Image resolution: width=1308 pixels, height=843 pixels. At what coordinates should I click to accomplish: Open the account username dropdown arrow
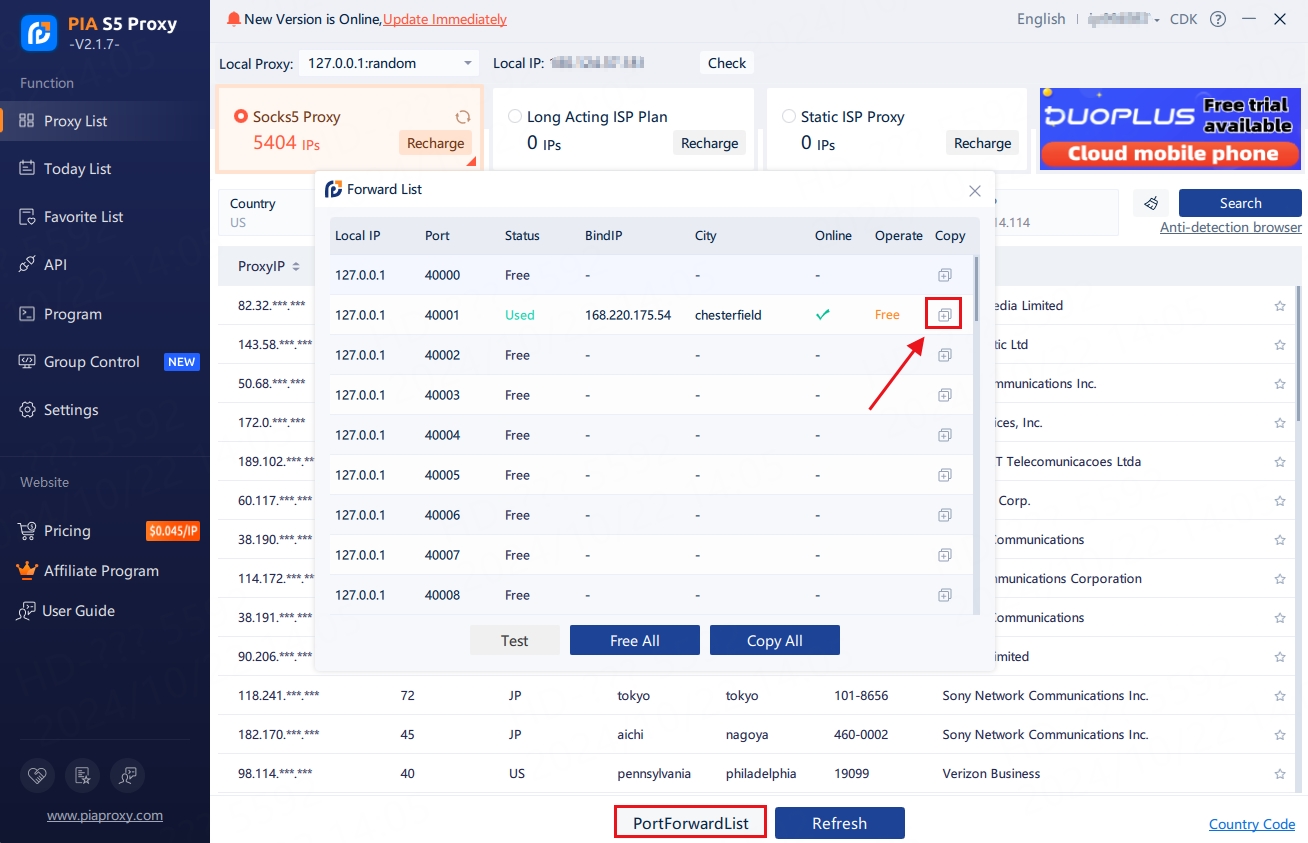click(1157, 20)
